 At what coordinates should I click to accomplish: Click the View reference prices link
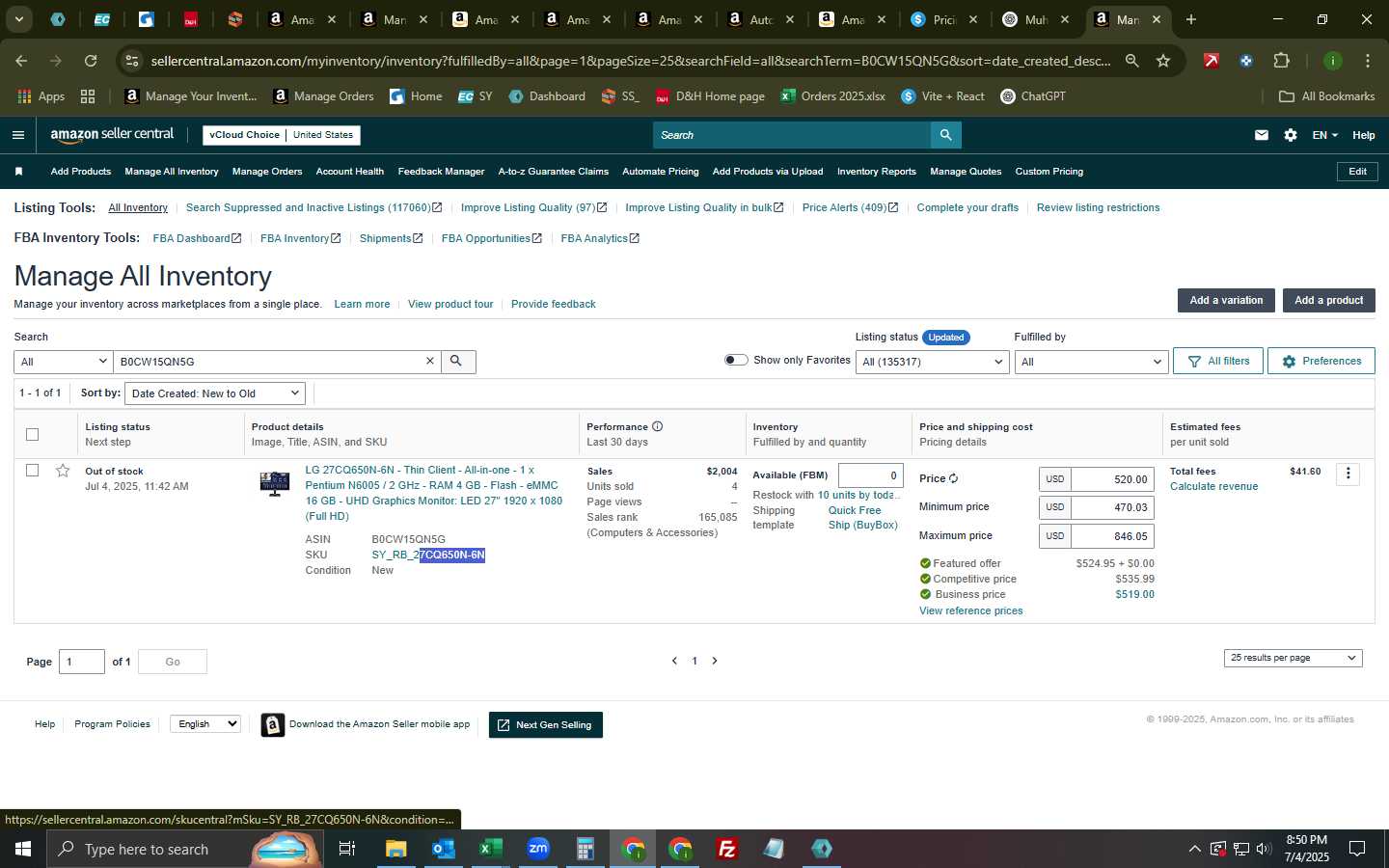[970, 610]
